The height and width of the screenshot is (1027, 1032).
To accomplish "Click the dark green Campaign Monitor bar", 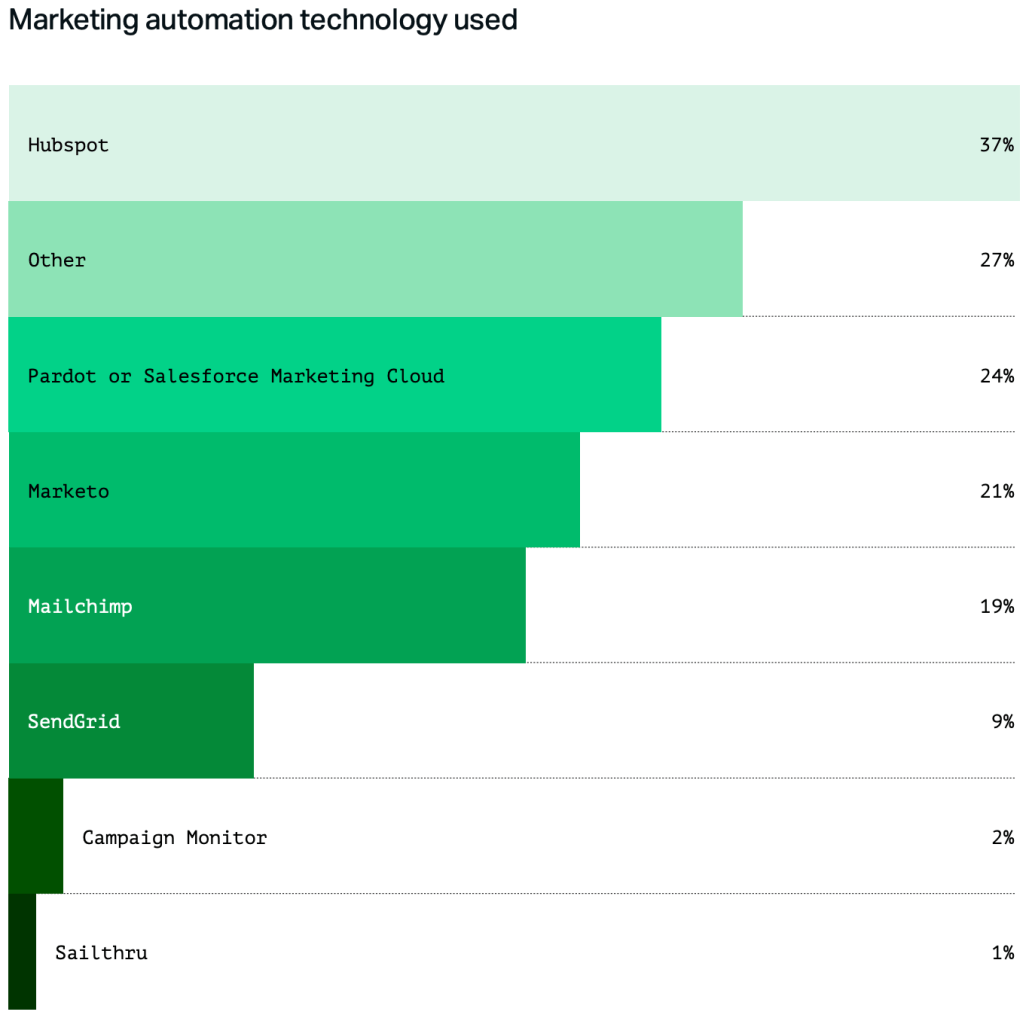I will coord(36,836).
